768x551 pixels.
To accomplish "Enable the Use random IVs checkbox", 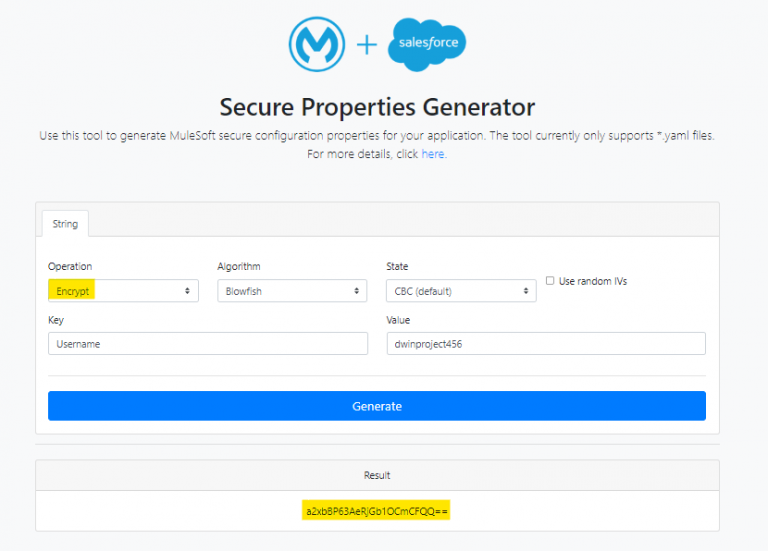I will (550, 281).
